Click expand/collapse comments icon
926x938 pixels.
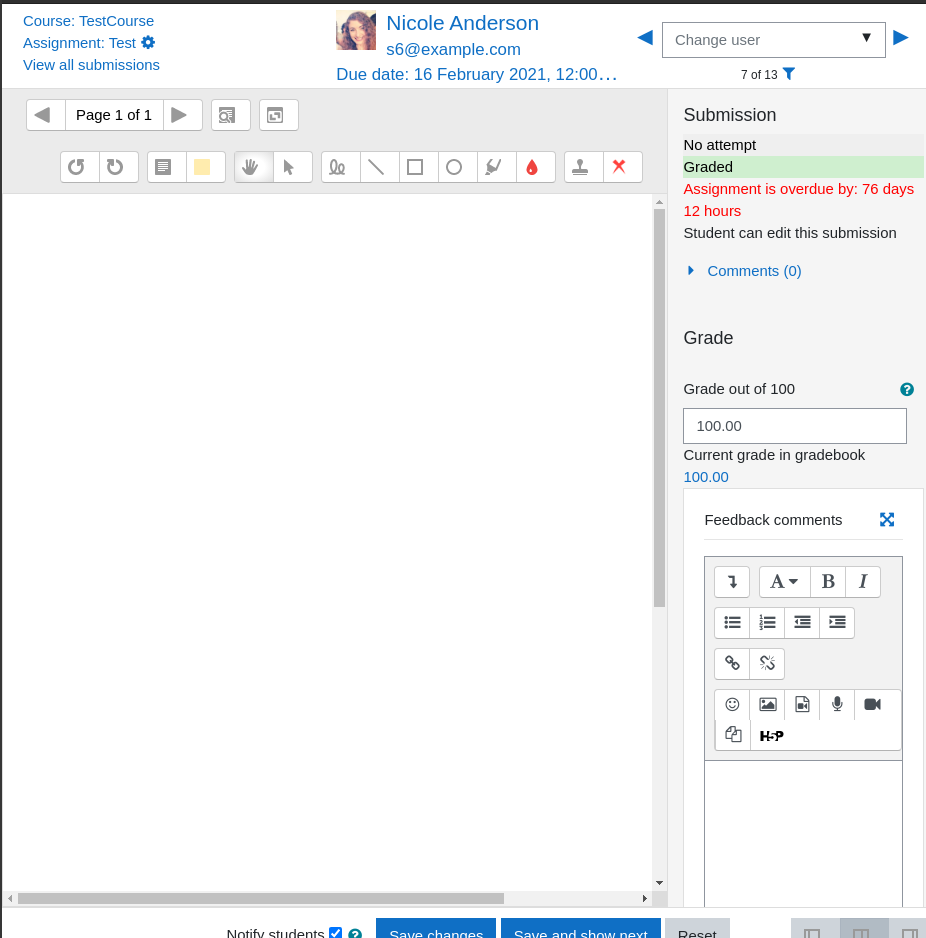click(x=279, y=115)
